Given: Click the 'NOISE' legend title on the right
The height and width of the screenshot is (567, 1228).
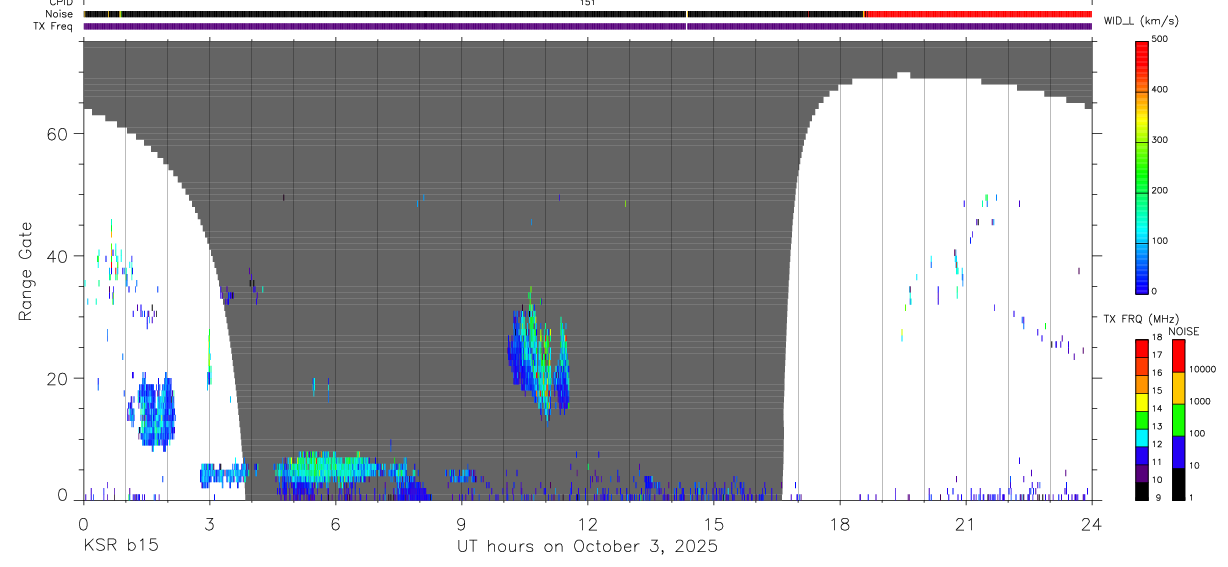Looking at the screenshot, I should [x=1183, y=331].
